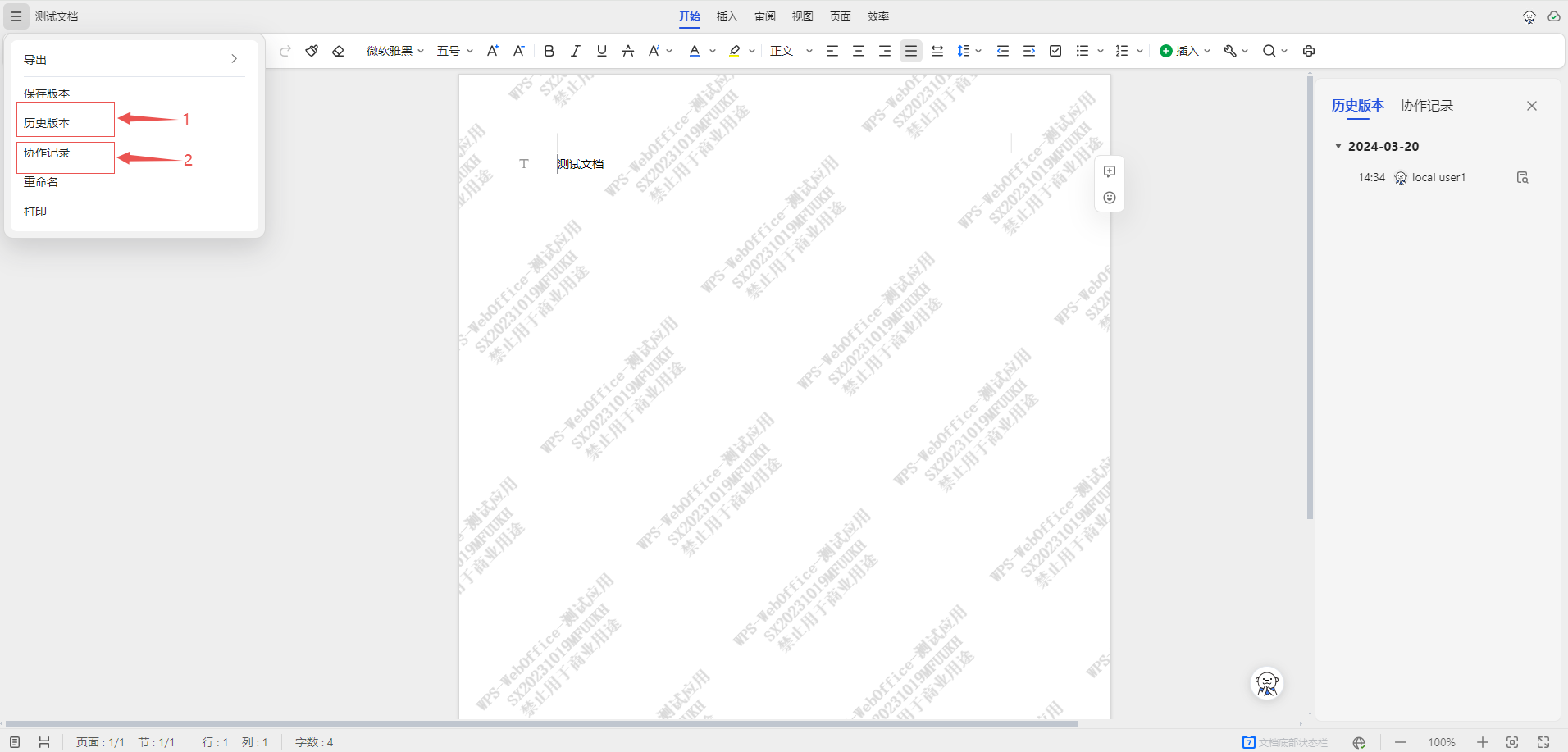Image resolution: width=1568 pixels, height=752 pixels.
Task: Apply strikethrough formatting
Action: 628,51
